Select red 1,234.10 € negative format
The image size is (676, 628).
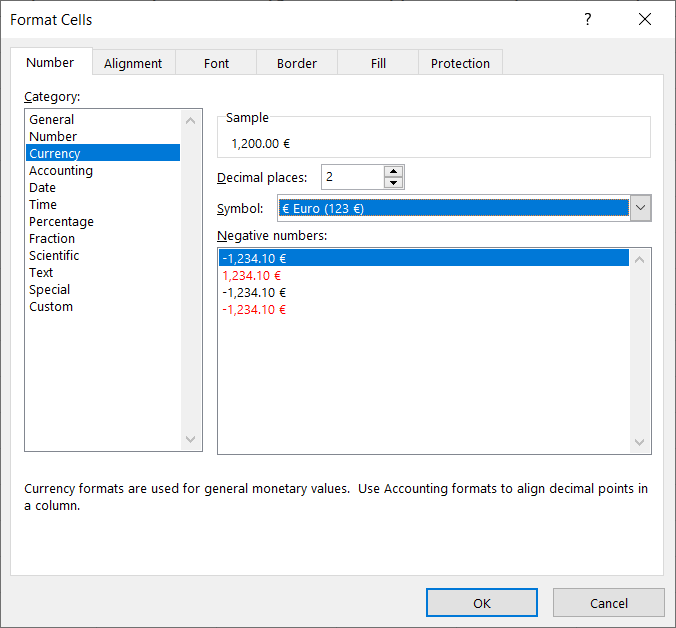tap(251, 275)
